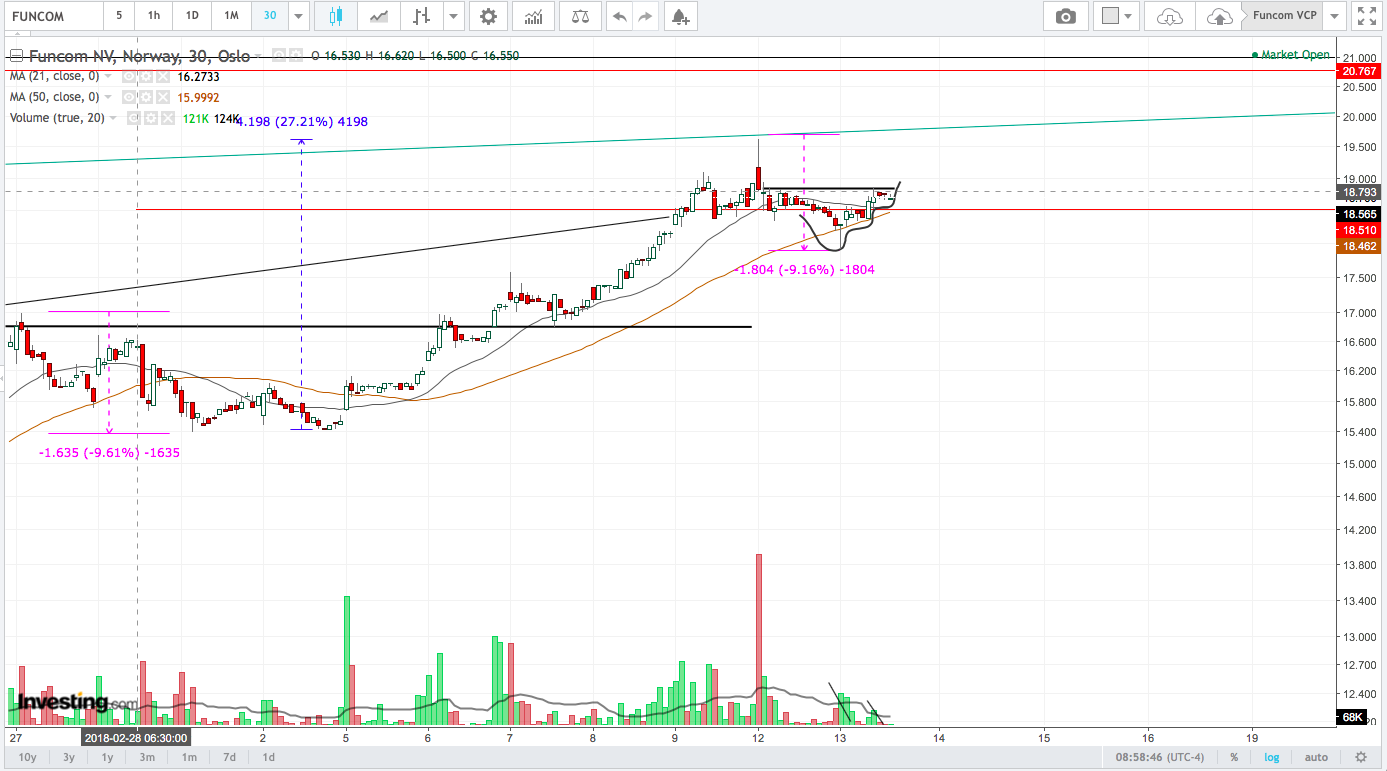Open chart layout selector dropdown

(1116, 16)
